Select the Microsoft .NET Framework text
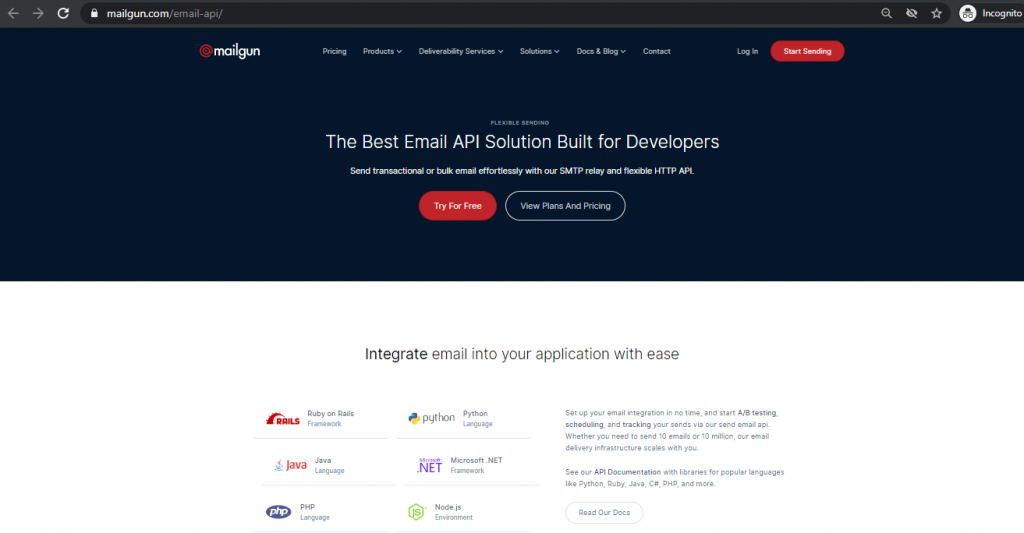 point(476,465)
